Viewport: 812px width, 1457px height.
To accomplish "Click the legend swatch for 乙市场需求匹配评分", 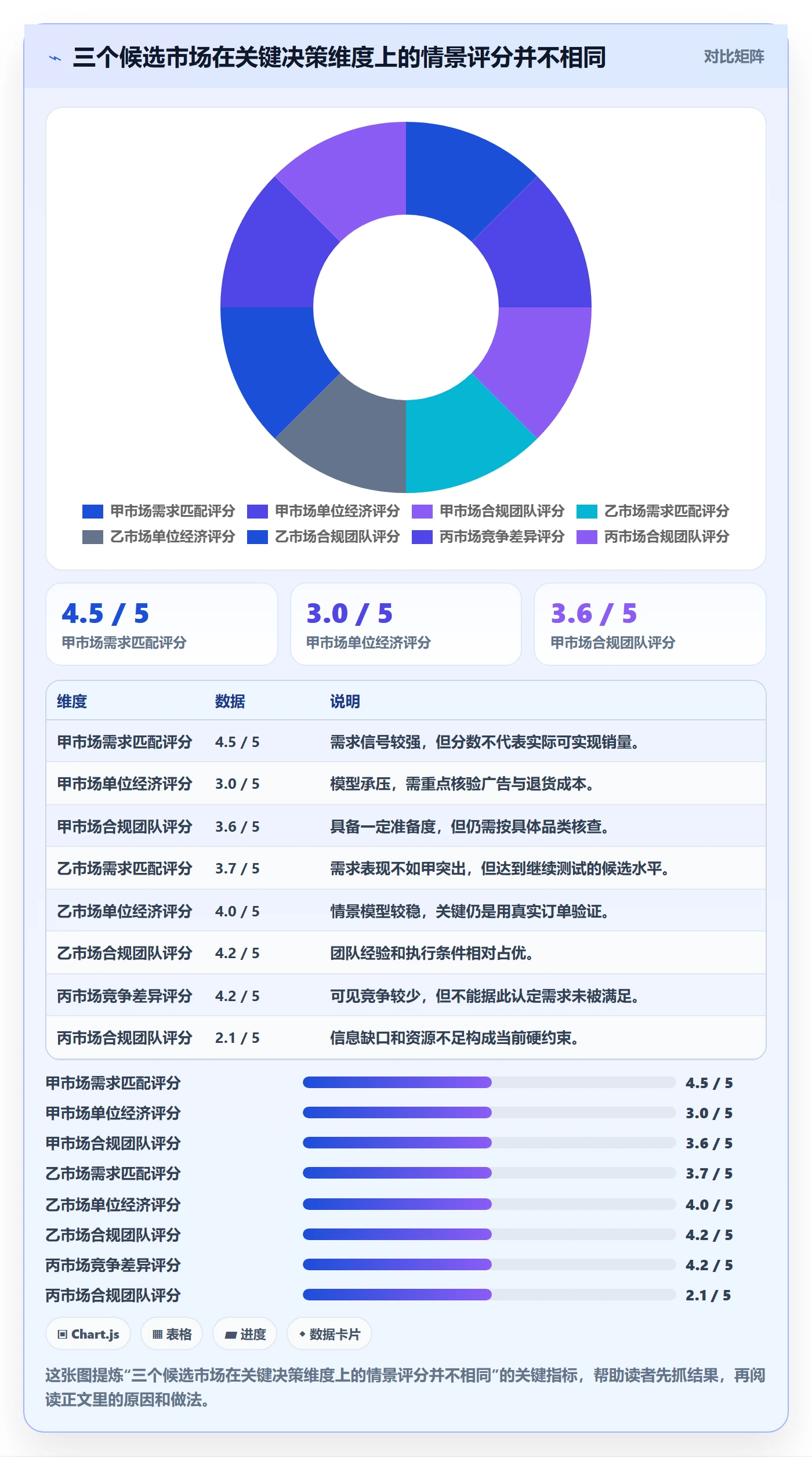I will pos(587,511).
